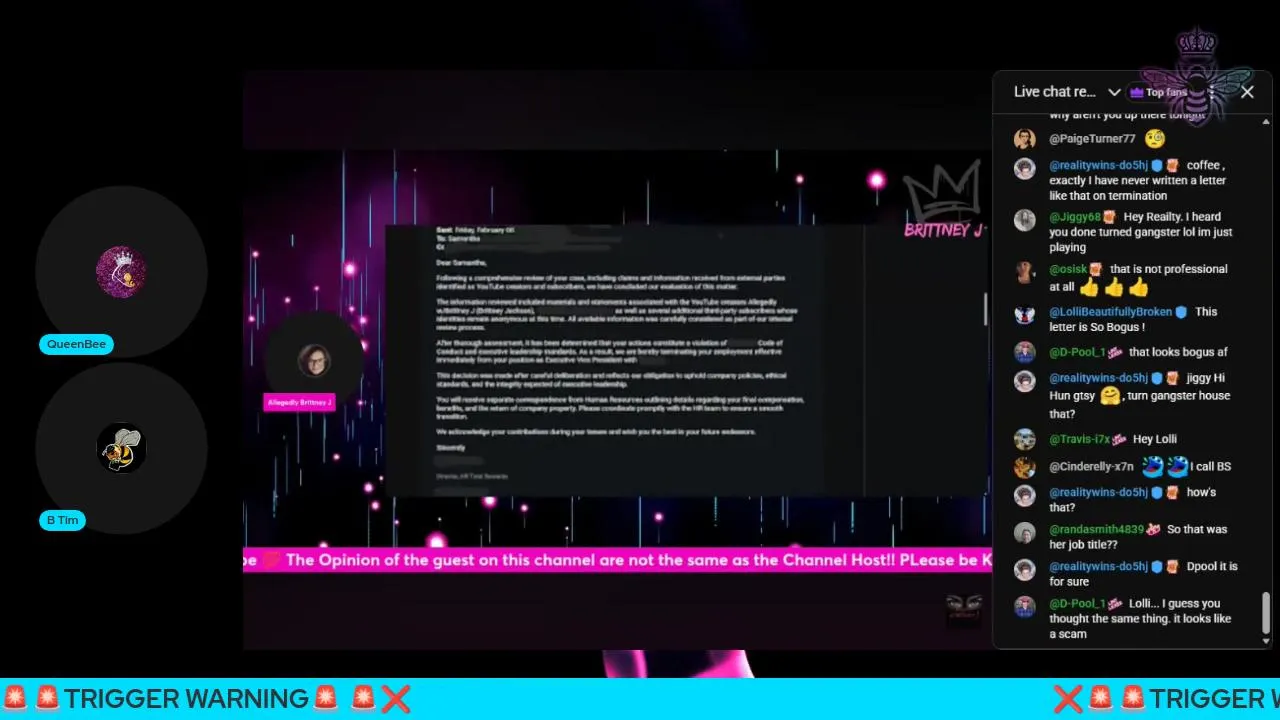Expand the Live chat replay dropdown chevron
Viewport: 1280px width, 720px height.
[1114, 92]
